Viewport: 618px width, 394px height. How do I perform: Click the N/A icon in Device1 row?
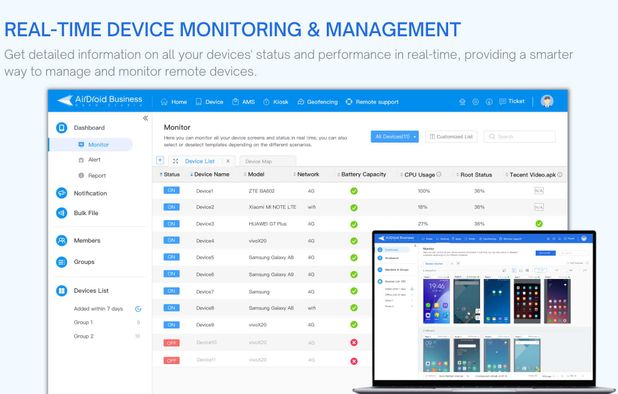coord(539,191)
